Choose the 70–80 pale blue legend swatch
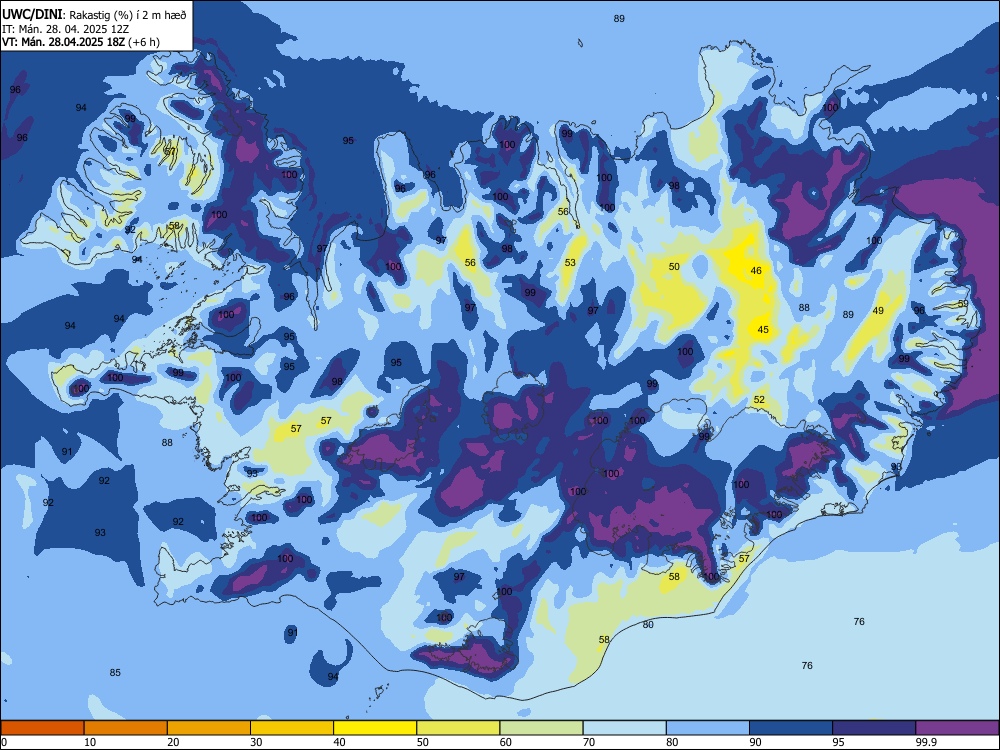The height and width of the screenshot is (750, 1000). click(624, 728)
